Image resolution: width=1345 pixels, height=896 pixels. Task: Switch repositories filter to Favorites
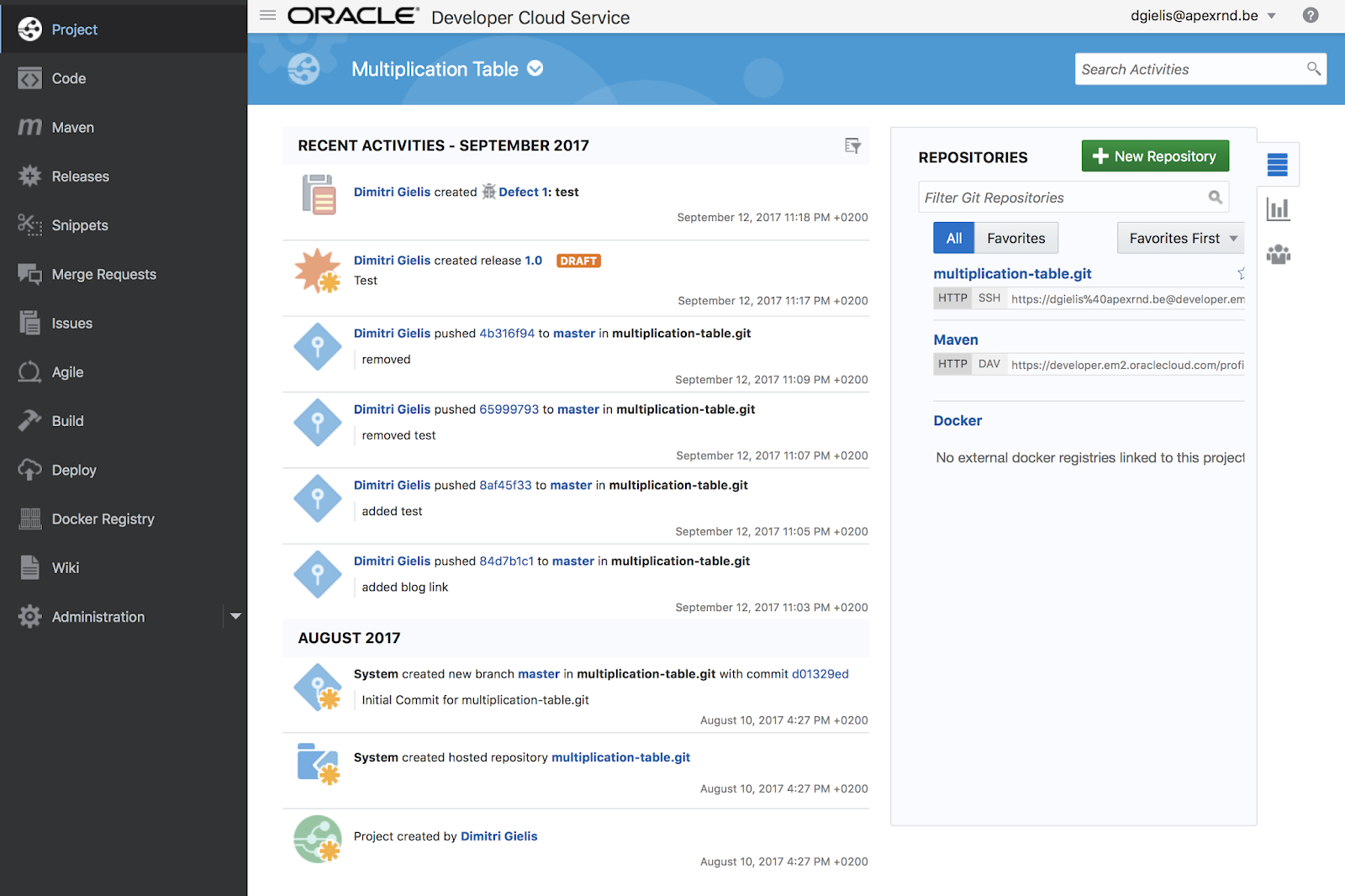click(x=1015, y=238)
